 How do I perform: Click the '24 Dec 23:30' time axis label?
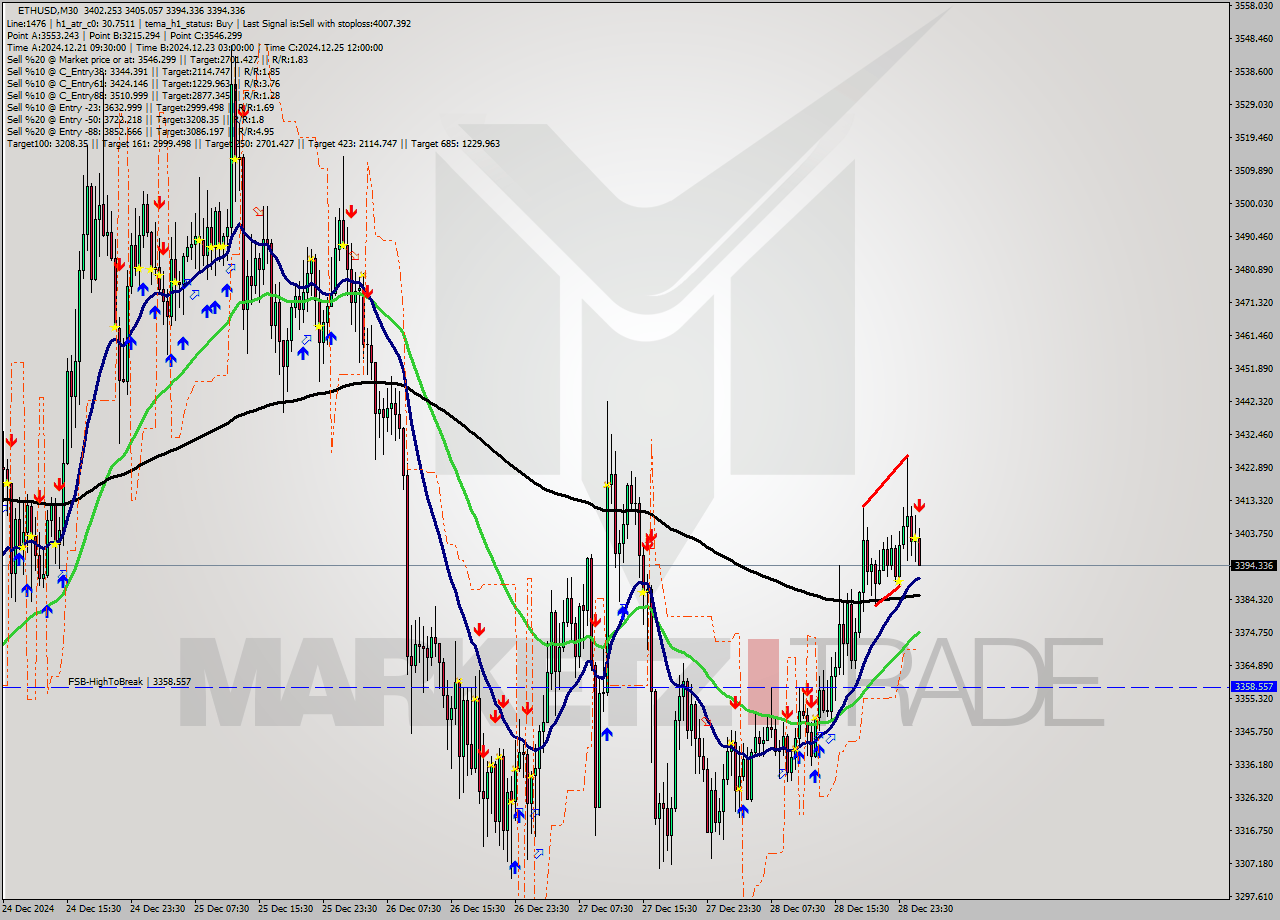tap(157, 909)
